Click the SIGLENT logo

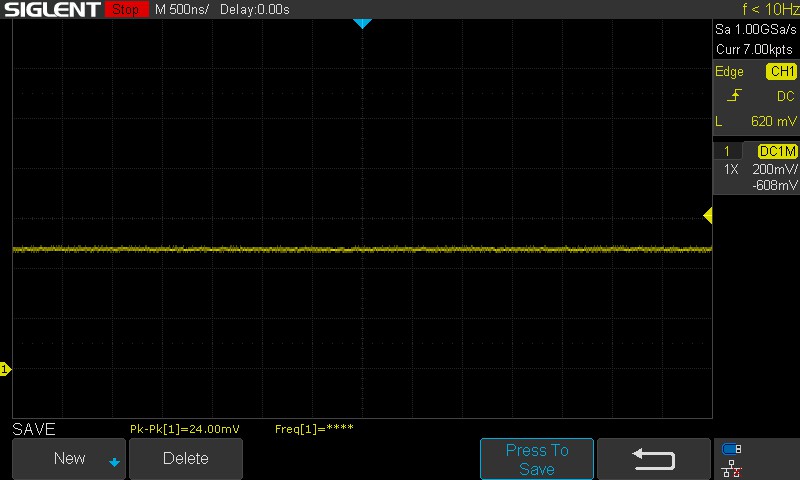coord(52,9)
